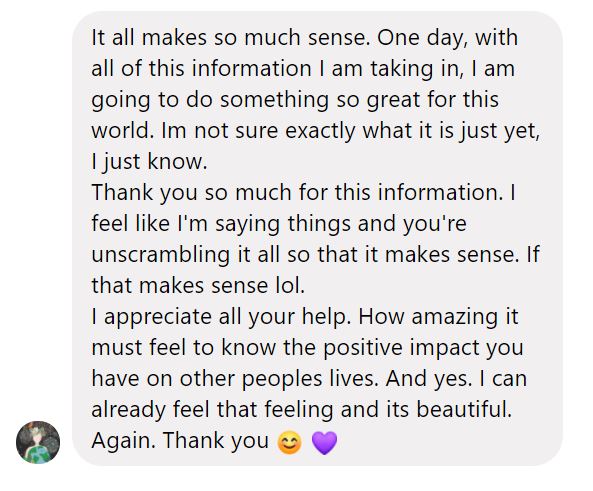Image resolution: width=593 pixels, height=491 pixels.
Task: Click the words 'positive impact you'
Action: click(x=424, y=348)
